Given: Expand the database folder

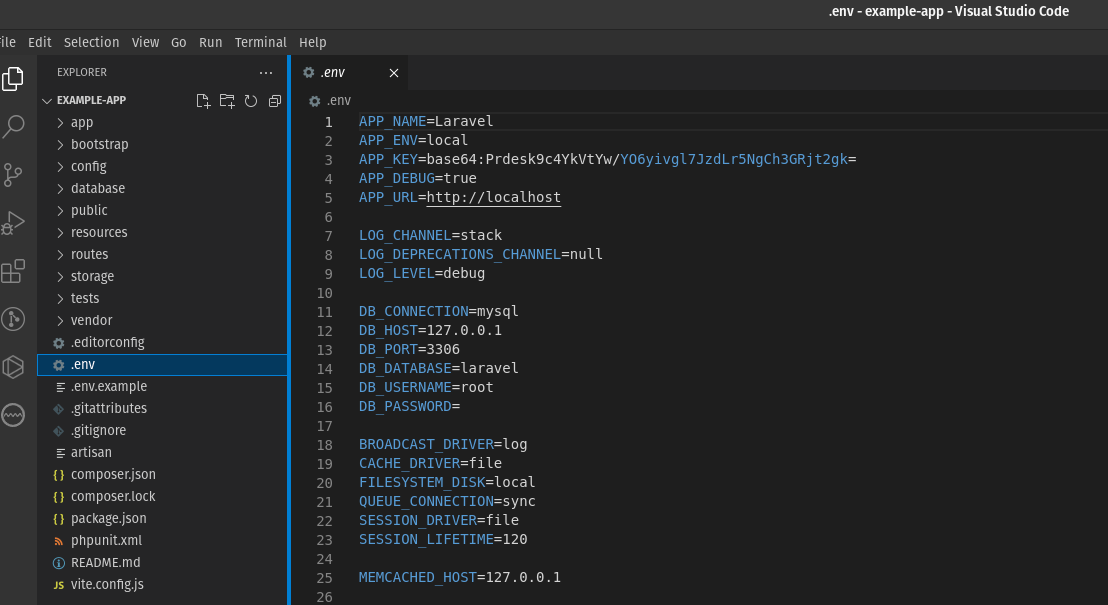Looking at the screenshot, I should [x=97, y=188].
